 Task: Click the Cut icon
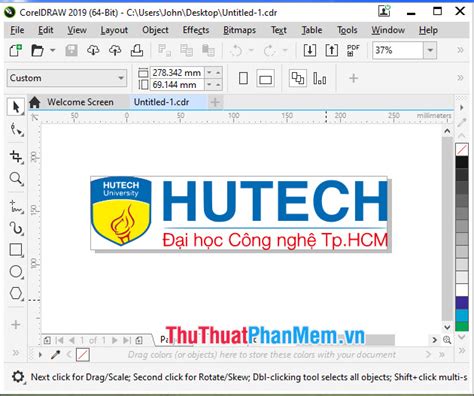164,51
